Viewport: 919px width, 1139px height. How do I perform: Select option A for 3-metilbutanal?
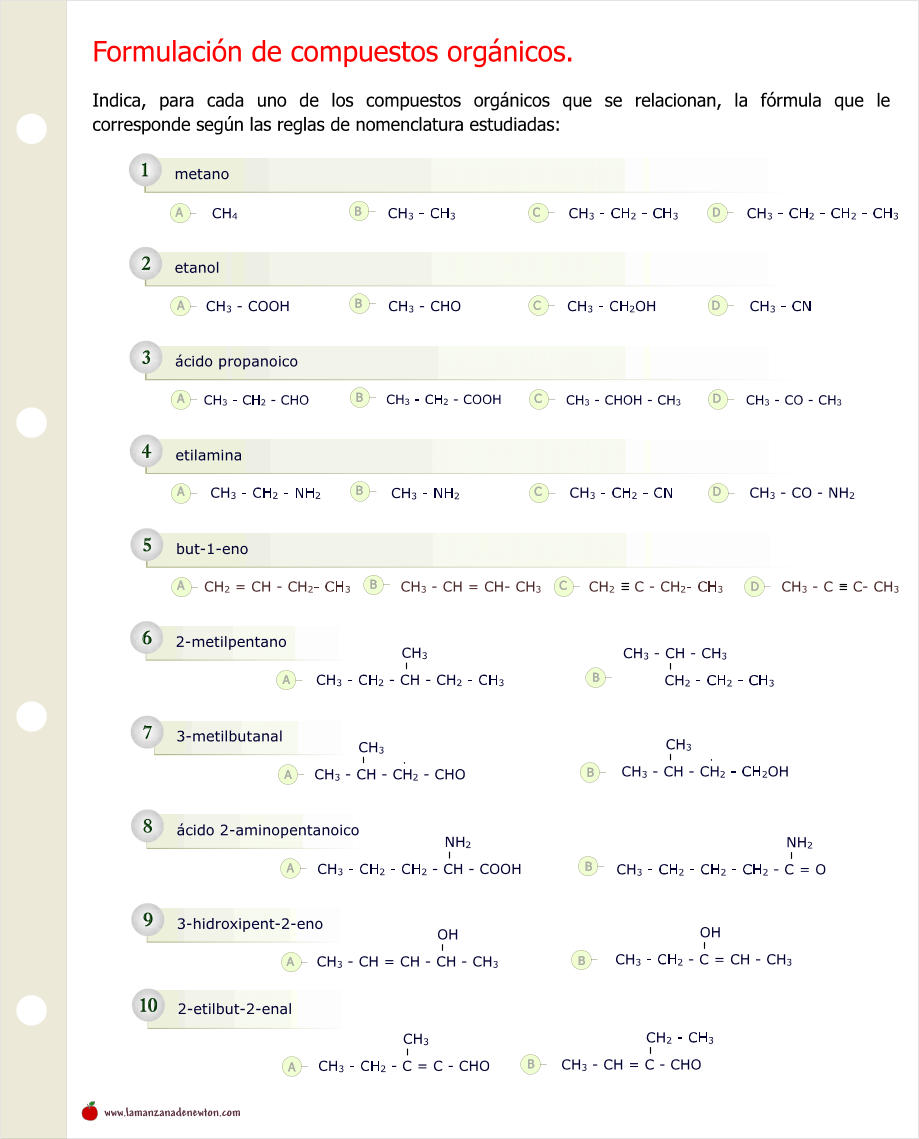click(288, 774)
